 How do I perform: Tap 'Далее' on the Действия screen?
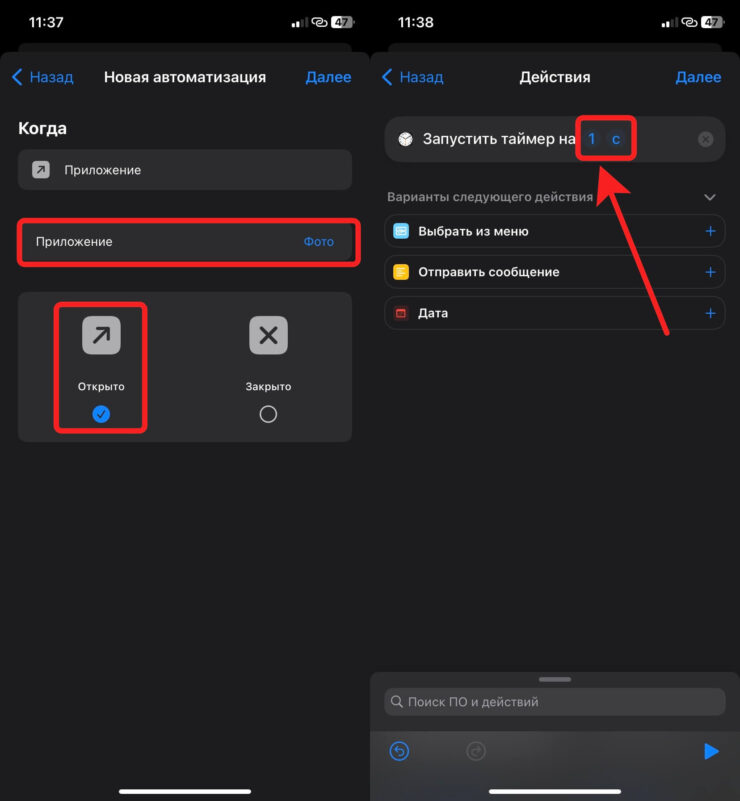click(x=698, y=77)
